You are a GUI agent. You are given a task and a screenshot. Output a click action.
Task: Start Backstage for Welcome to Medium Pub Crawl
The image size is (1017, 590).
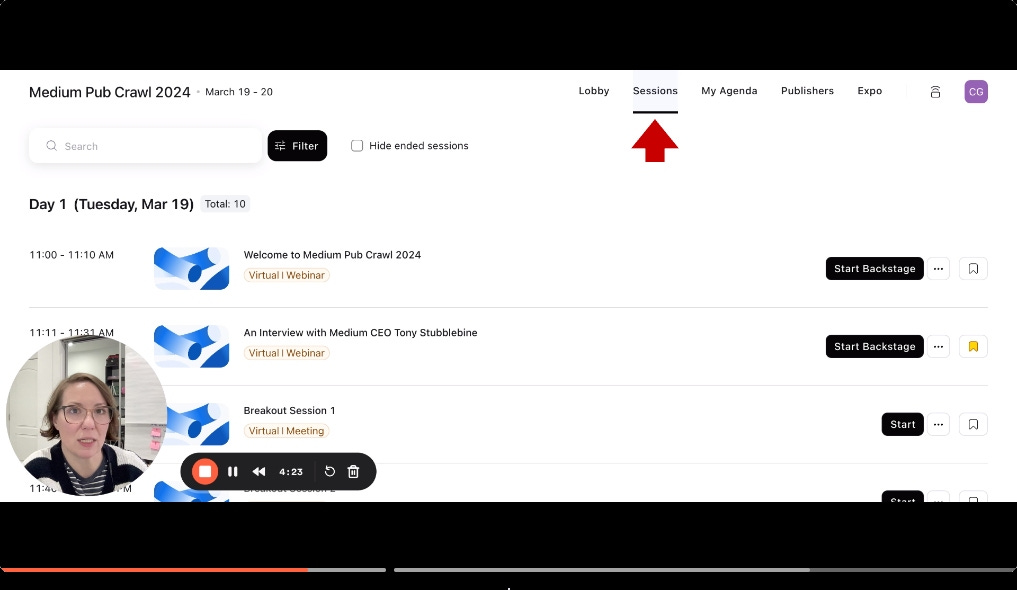tap(874, 268)
